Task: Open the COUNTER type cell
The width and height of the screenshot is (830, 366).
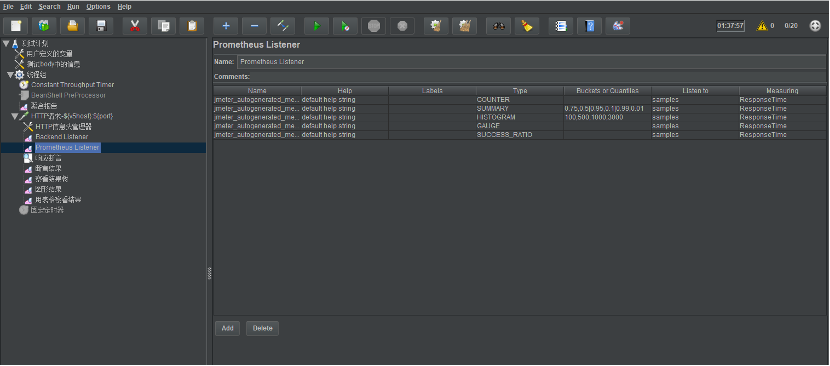Action: click(520, 100)
